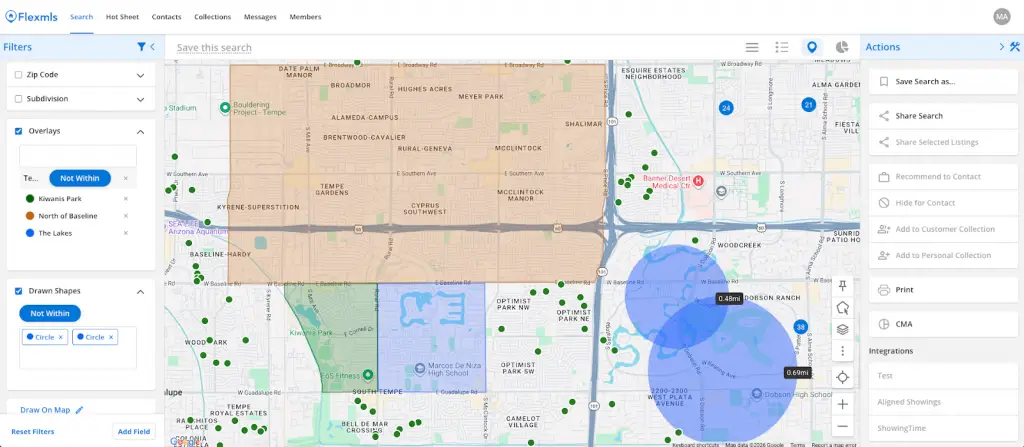Open the ShowingTime integration
Viewport: 1024px width, 447px height.
943,428
